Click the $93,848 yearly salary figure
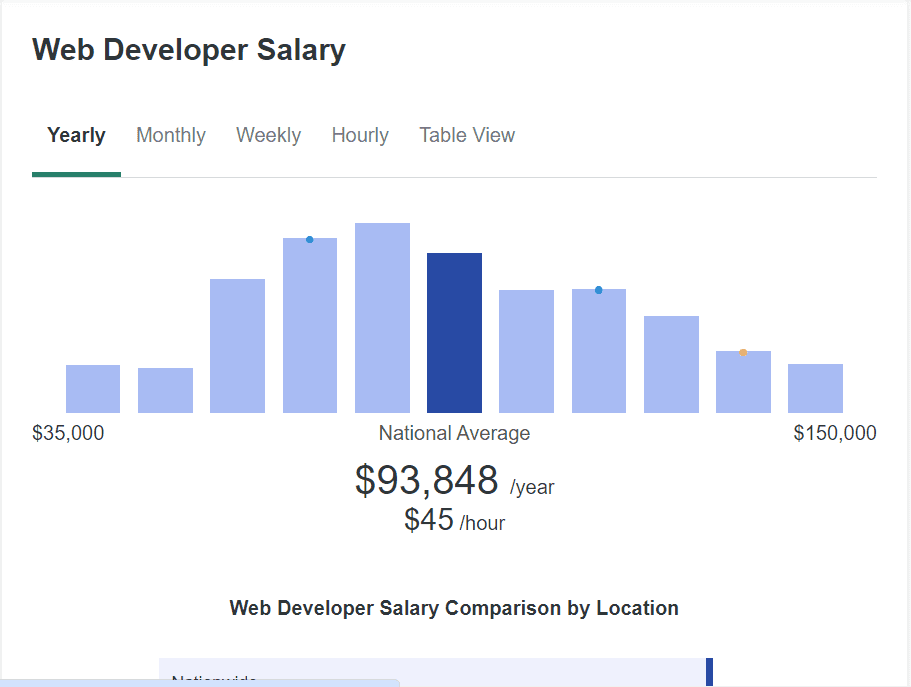The height and width of the screenshot is (687, 911). (427, 481)
